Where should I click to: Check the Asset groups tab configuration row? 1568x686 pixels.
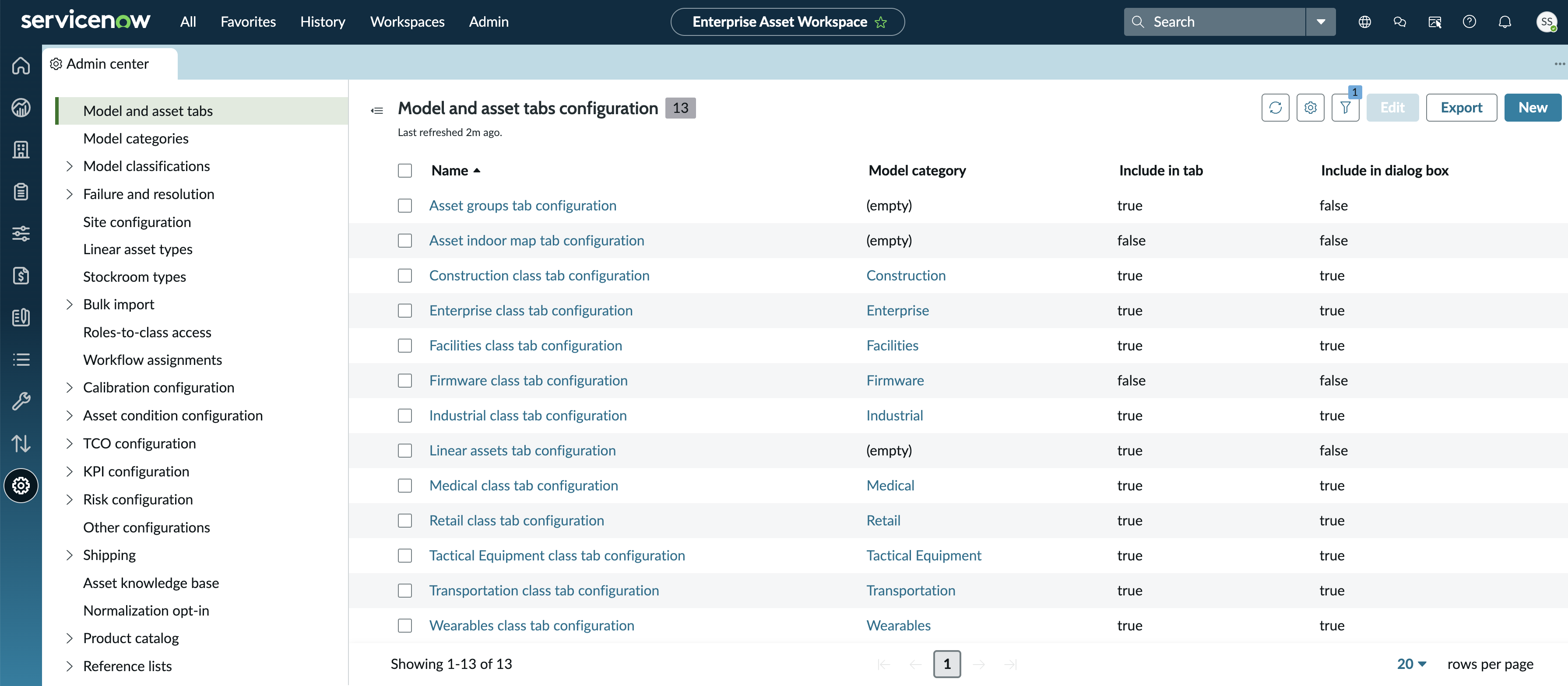tap(405, 206)
